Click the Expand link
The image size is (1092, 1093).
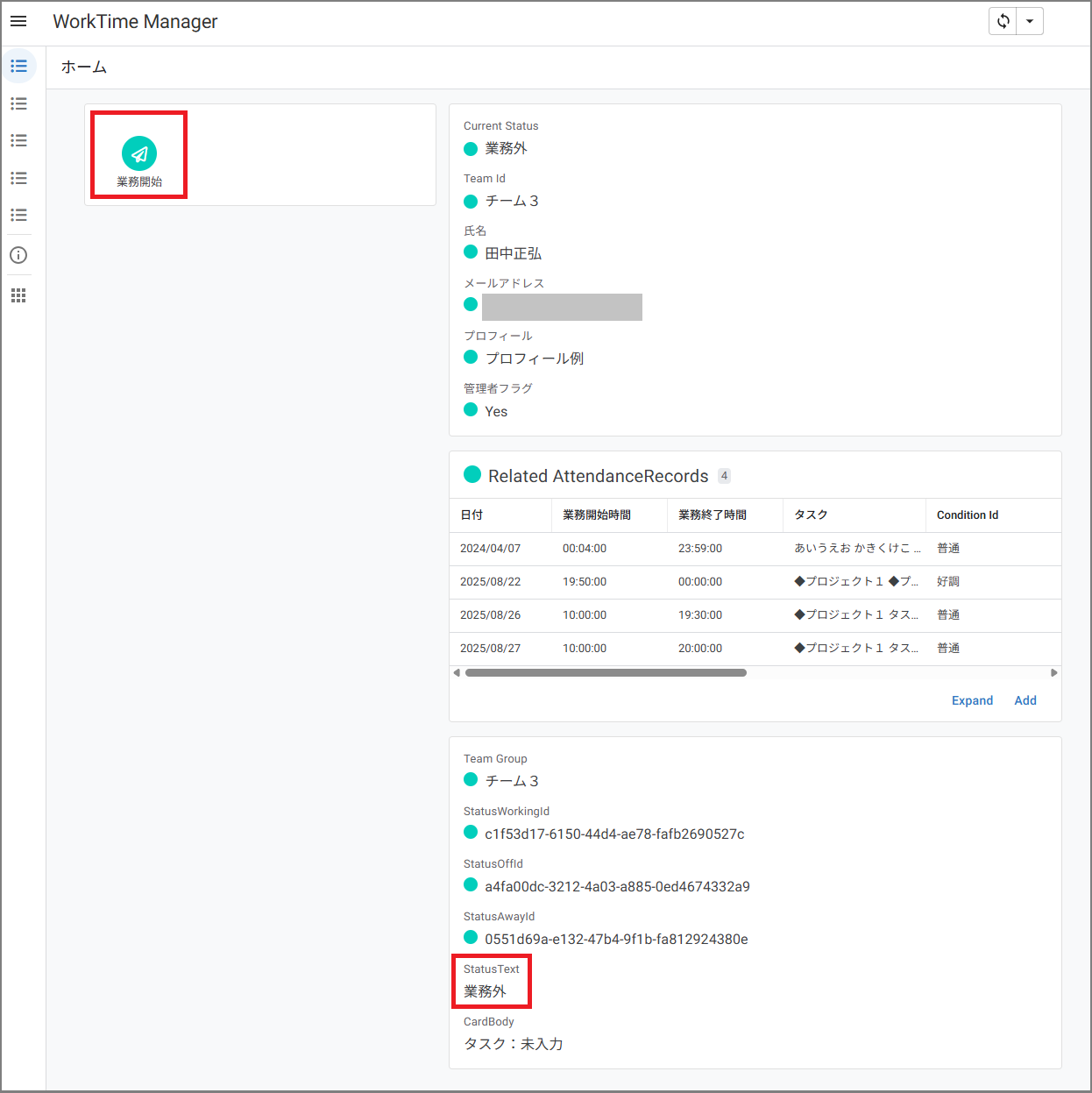pyautogui.click(x=972, y=700)
